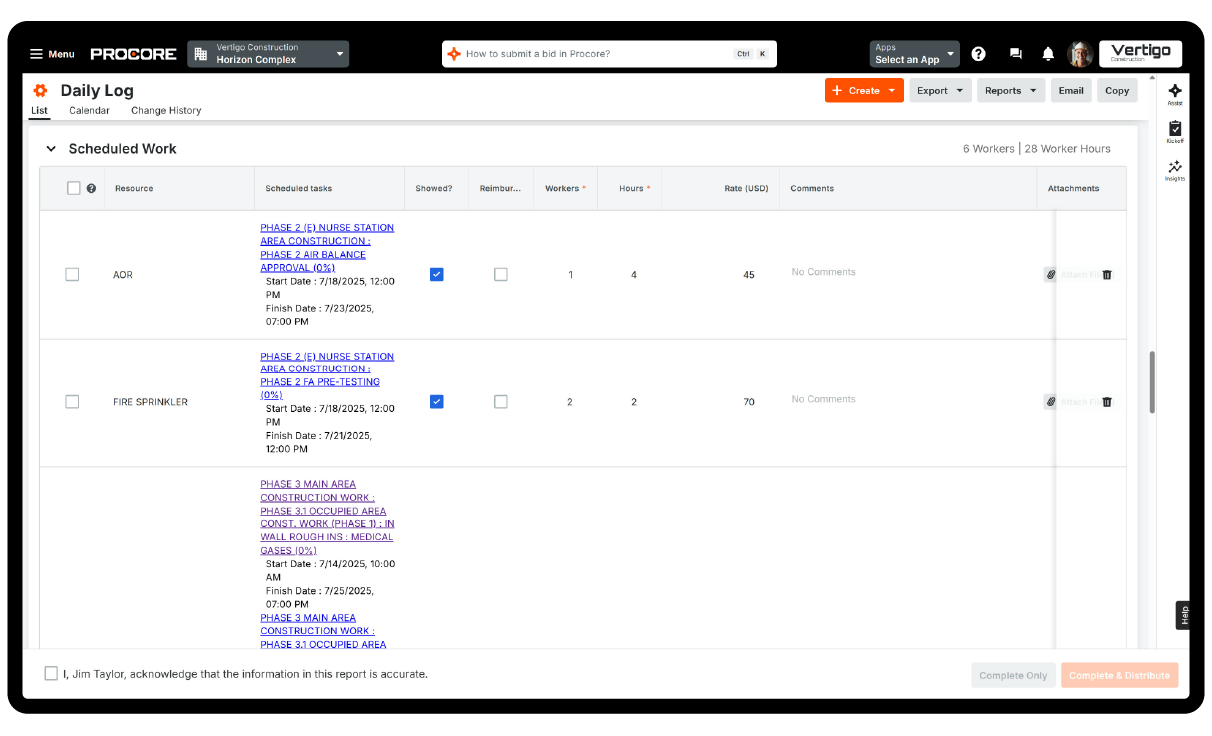The image size is (1212, 736).
Task: Delete the FIRE SPRINKLER row with trash icon
Action: (x=1107, y=402)
